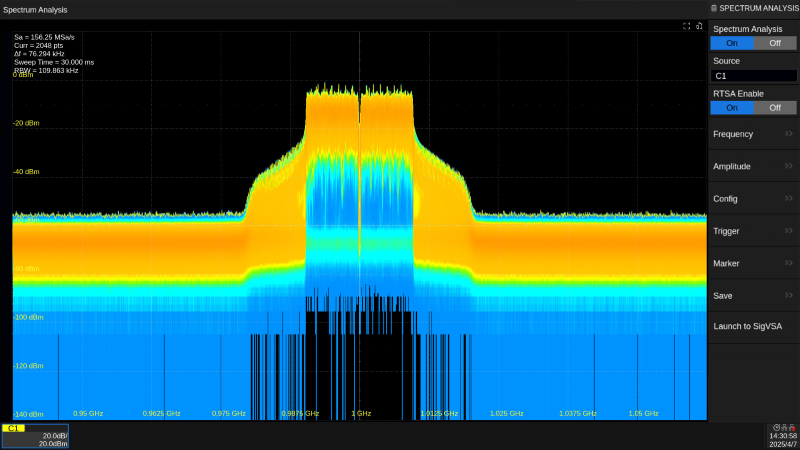Image resolution: width=800 pixels, height=450 pixels.
Task: Open the Source C1 dropdown
Action: (754, 76)
